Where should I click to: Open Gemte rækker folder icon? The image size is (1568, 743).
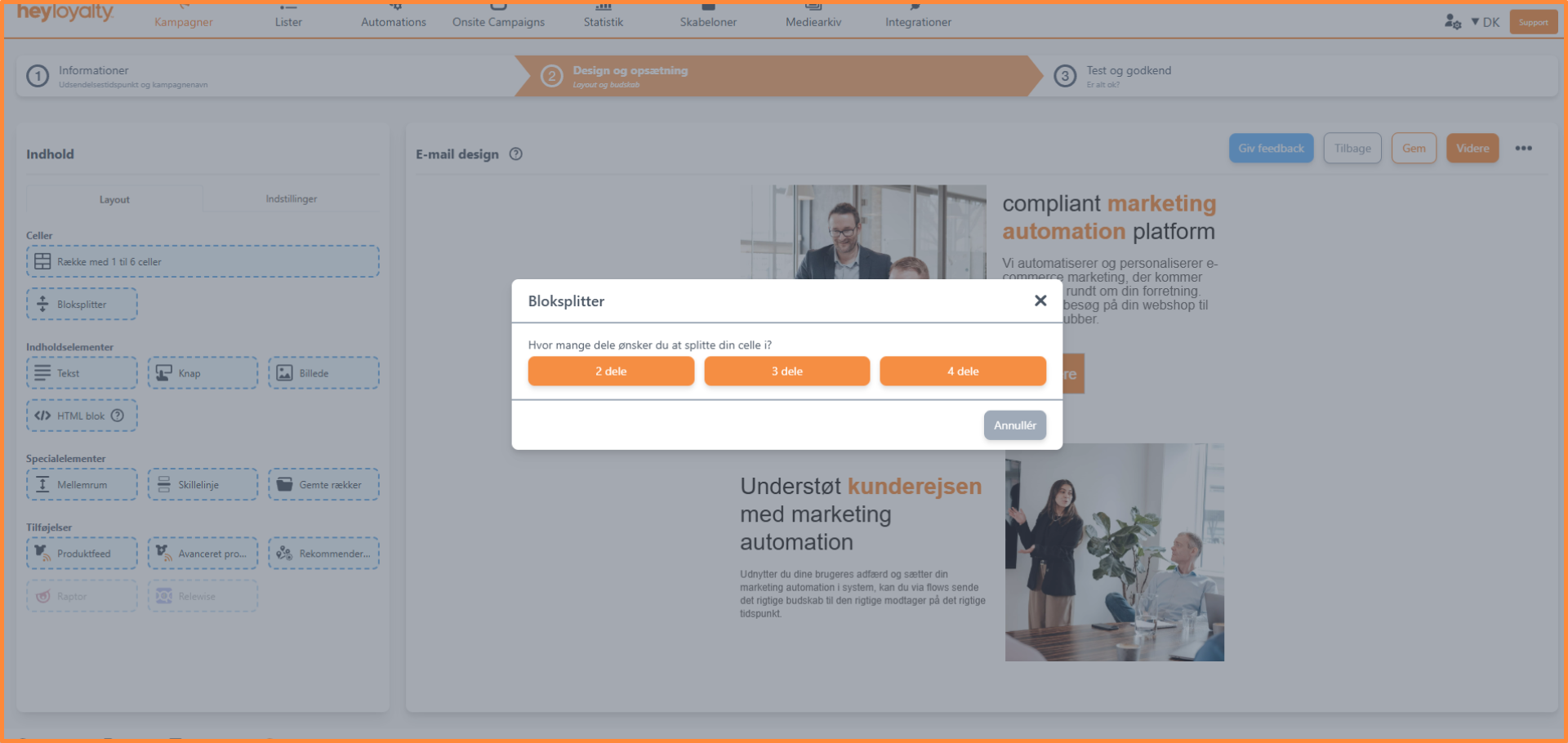coord(284,485)
